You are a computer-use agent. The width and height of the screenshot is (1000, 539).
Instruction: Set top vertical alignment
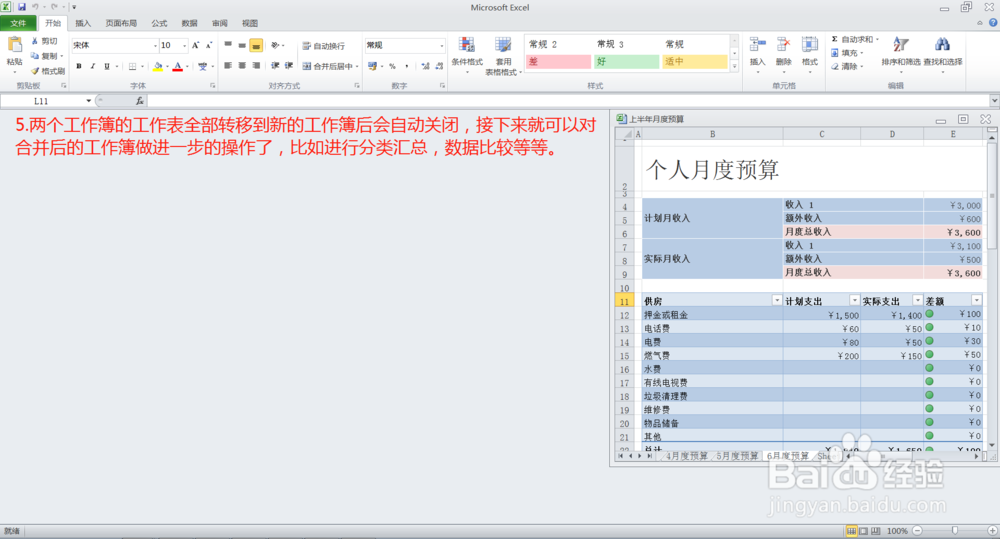pyautogui.click(x=228, y=45)
